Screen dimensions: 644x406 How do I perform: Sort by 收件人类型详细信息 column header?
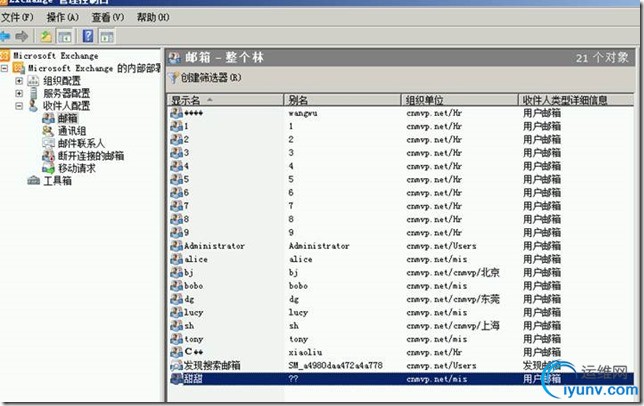[x=576, y=100]
